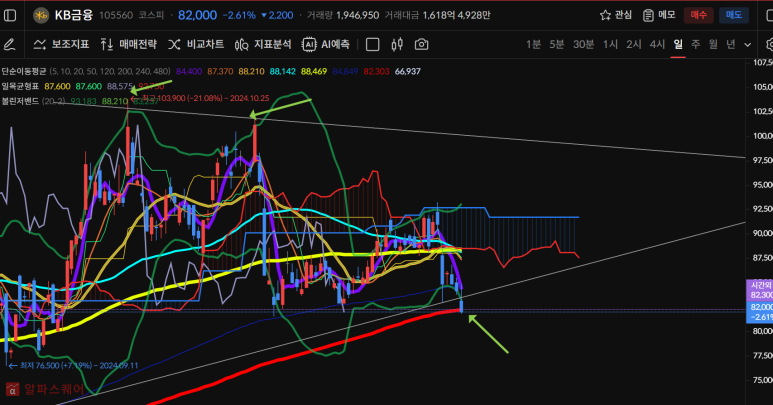
Task: Click the blue 82,000 price axis tag
Action: click(x=761, y=311)
